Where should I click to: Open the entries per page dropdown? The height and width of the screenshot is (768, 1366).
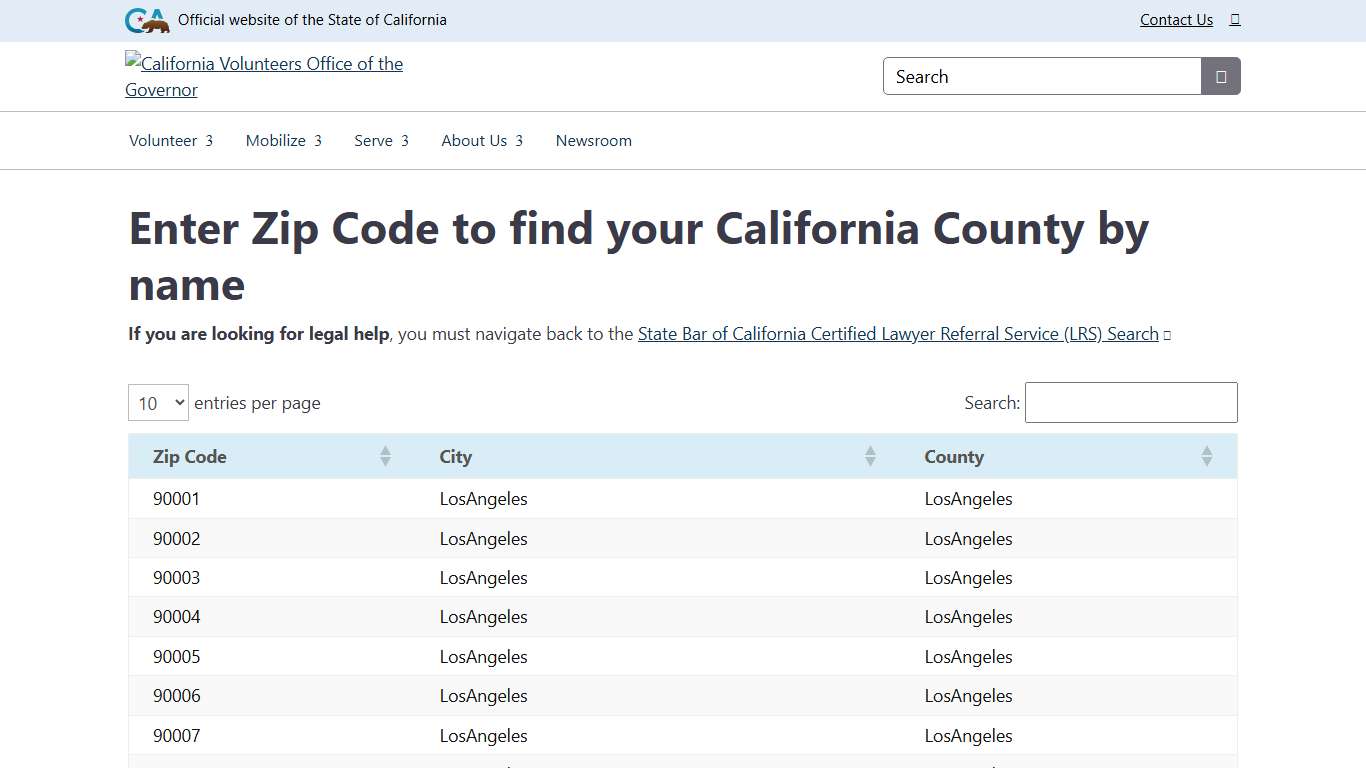(157, 402)
